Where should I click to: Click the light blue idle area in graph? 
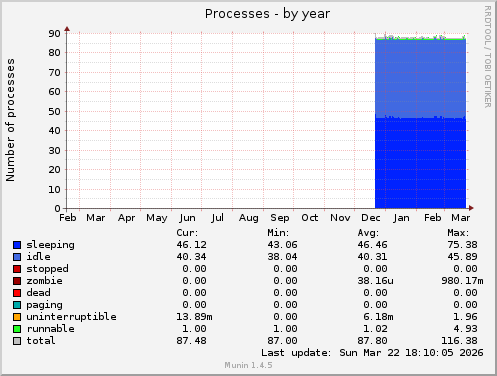(x=420, y=78)
